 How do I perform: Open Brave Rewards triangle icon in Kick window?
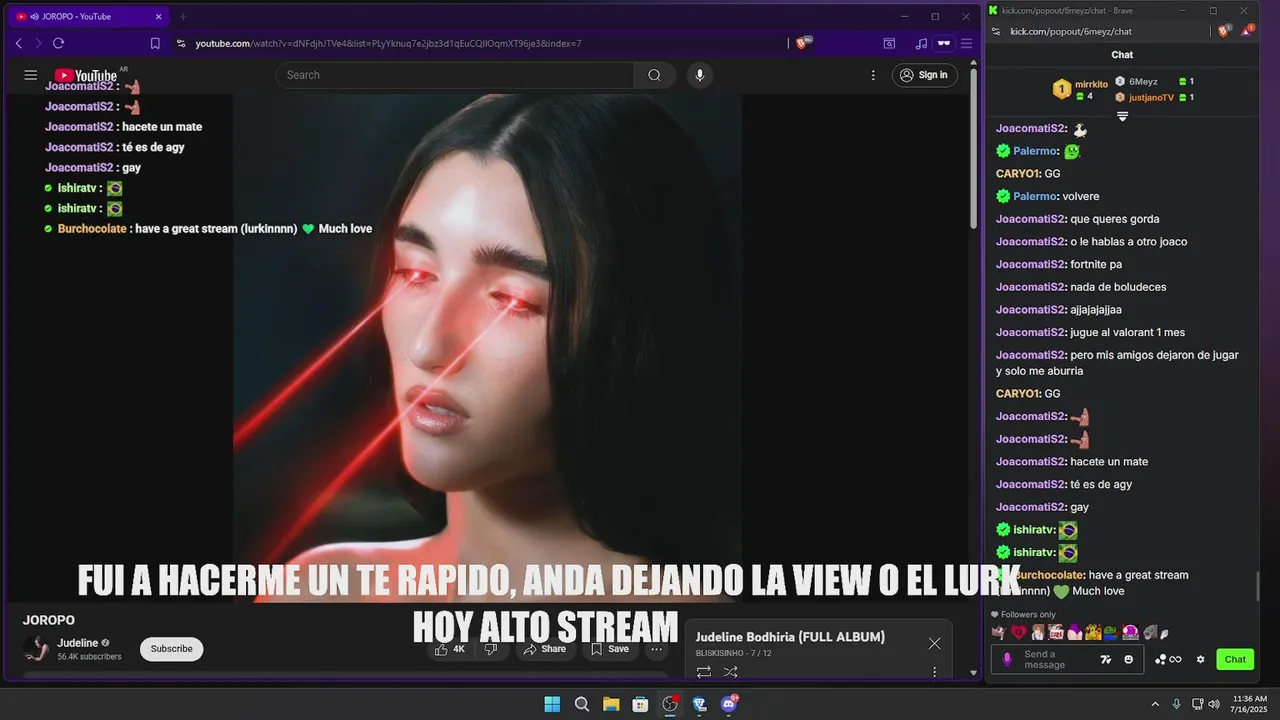tap(1248, 31)
